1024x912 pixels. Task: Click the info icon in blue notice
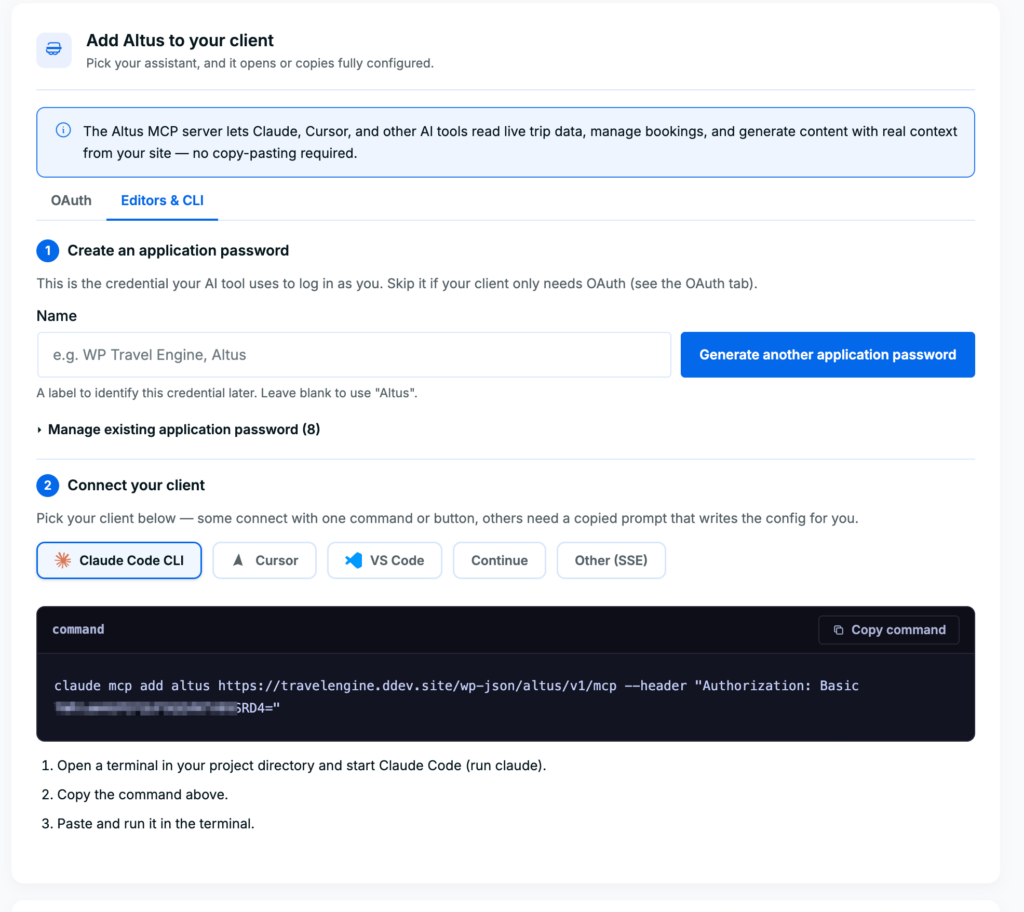click(63, 130)
